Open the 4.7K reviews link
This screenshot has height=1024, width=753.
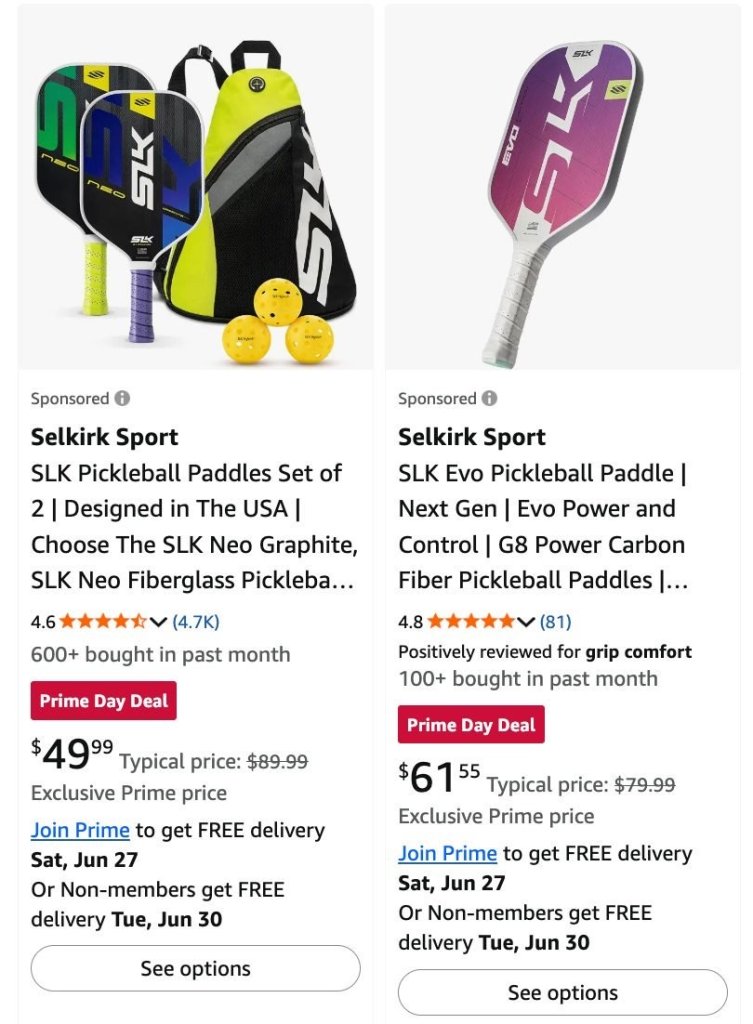click(x=195, y=621)
